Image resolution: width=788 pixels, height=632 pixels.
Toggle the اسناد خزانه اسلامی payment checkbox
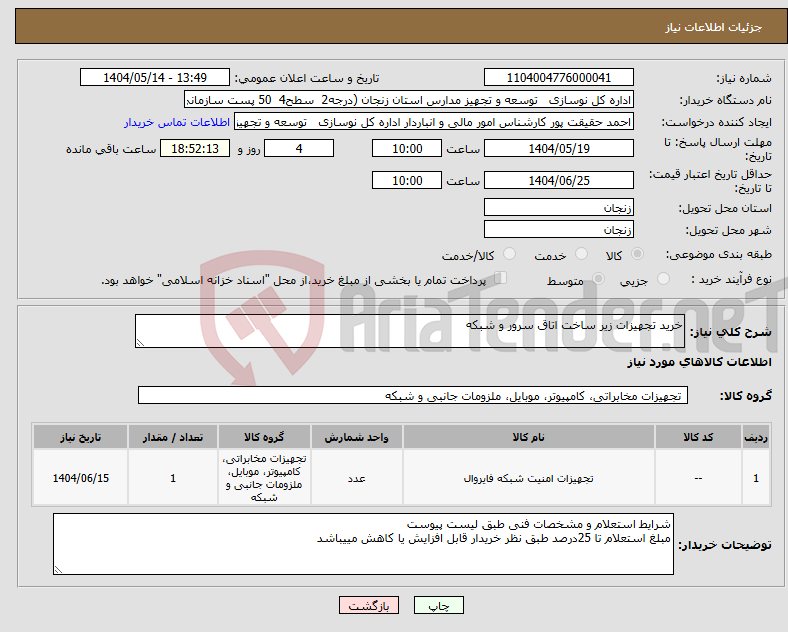(x=501, y=278)
